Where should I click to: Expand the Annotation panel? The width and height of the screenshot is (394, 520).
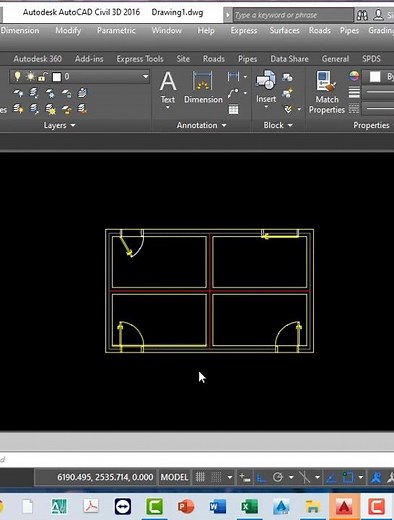(x=201, y=125)
